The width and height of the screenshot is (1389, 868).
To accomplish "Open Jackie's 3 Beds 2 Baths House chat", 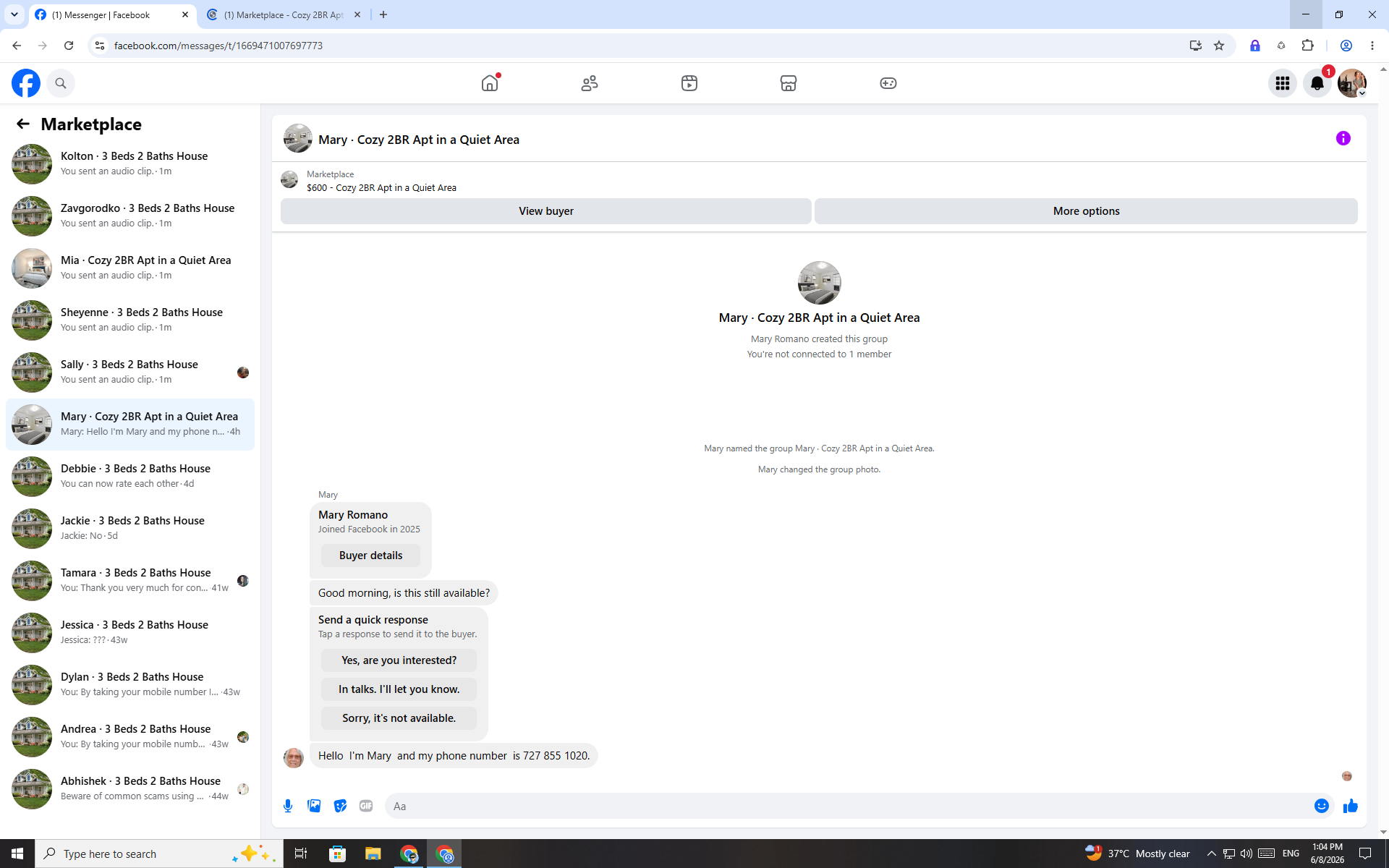I will pyautogui.click(x=130, y=529).
